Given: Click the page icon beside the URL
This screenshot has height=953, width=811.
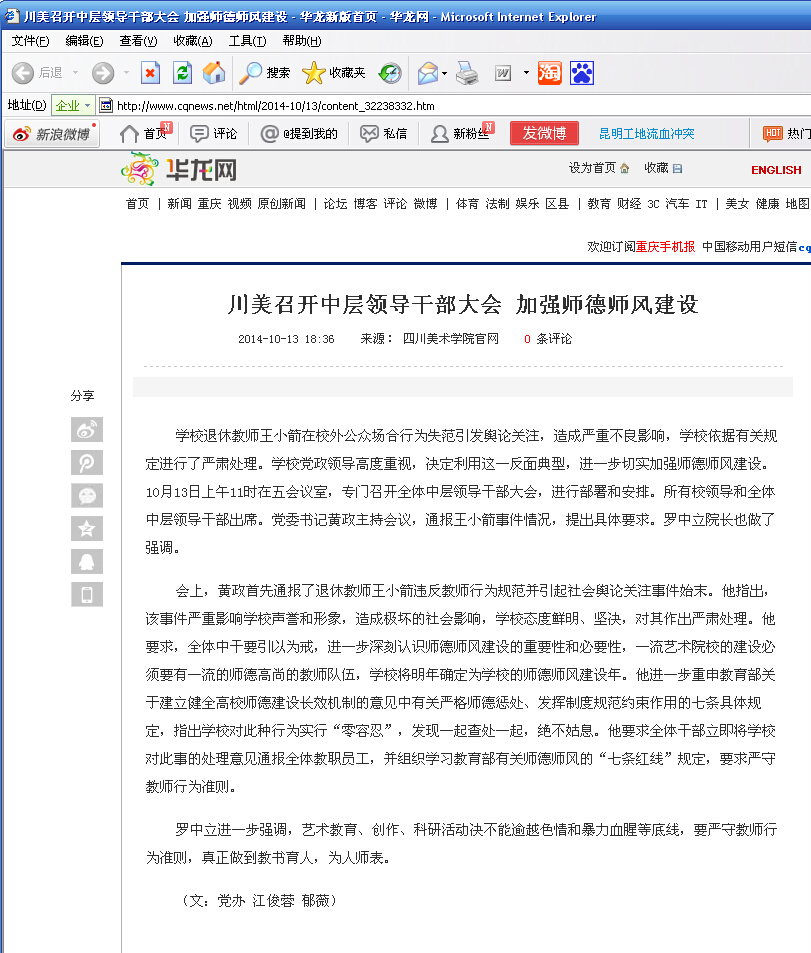Looking at the screenshot, I should pos(106,105).
